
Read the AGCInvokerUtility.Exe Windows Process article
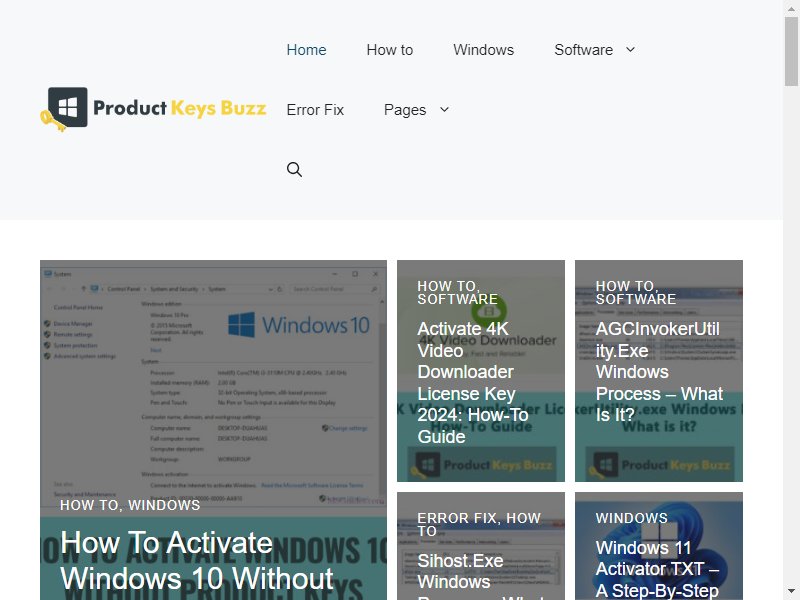click(659, 372)
